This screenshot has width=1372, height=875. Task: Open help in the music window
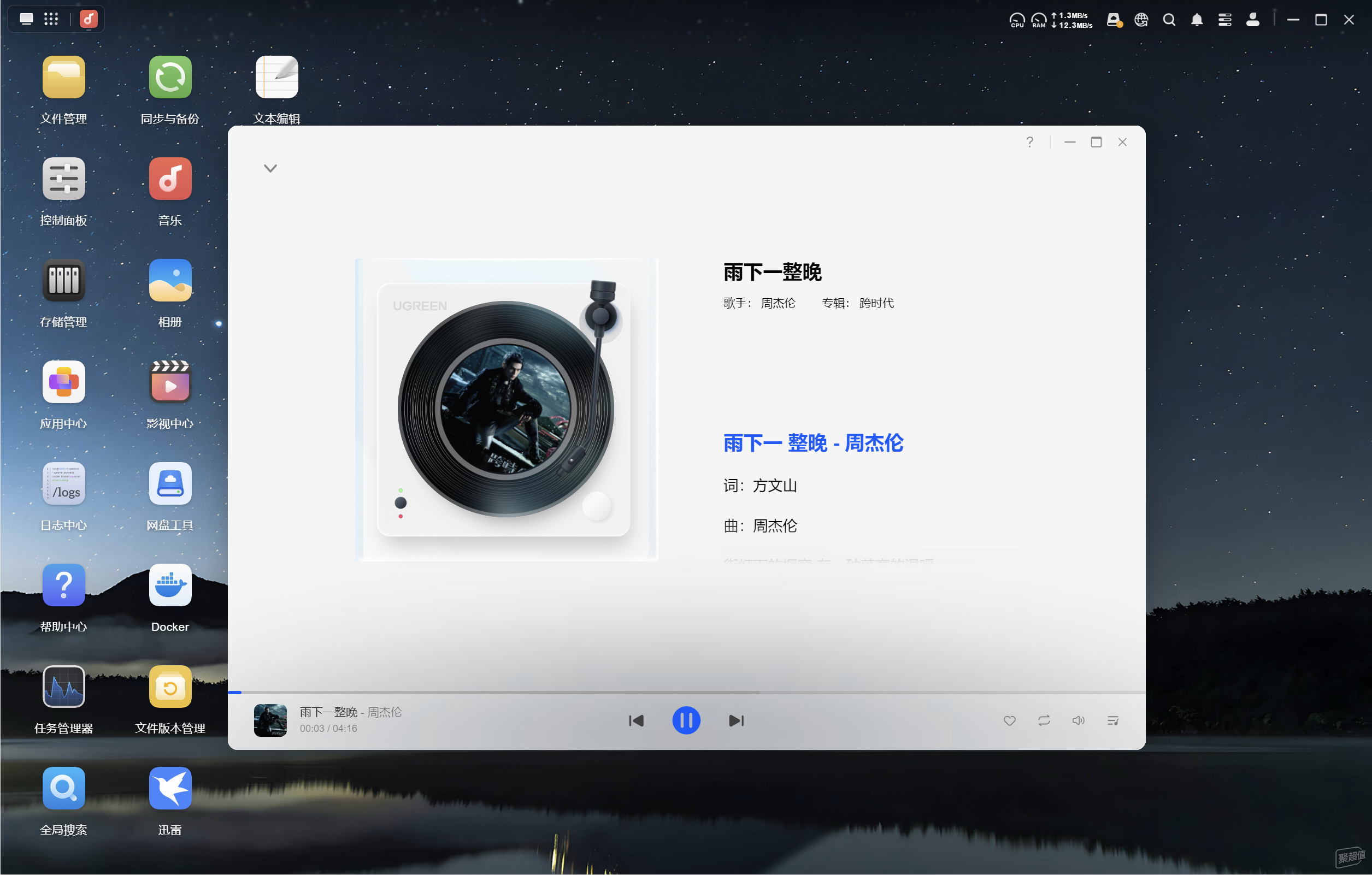coord(1029,142)
